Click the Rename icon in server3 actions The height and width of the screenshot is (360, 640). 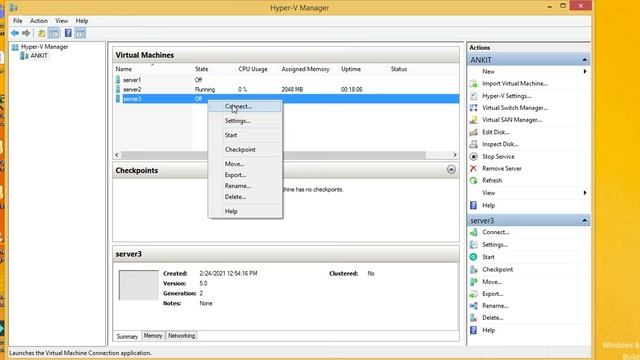click(473, 306)
